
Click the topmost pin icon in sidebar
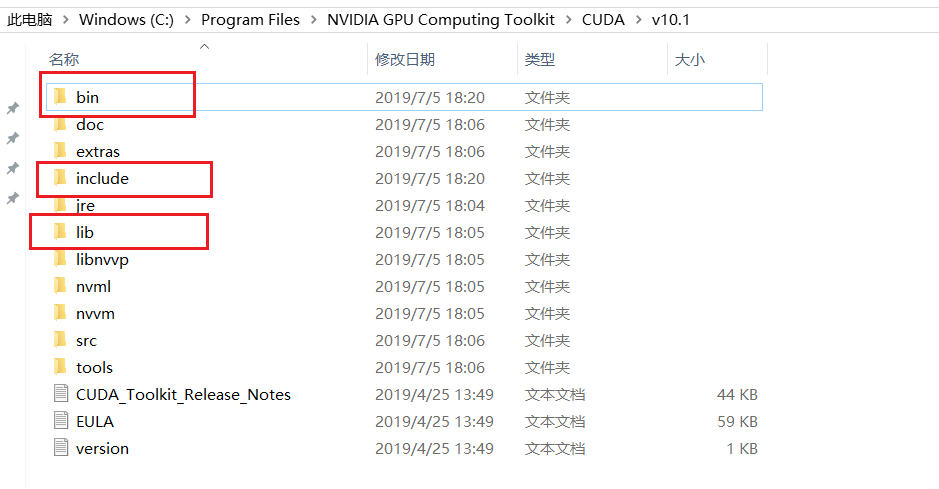(x=13, y=108)
